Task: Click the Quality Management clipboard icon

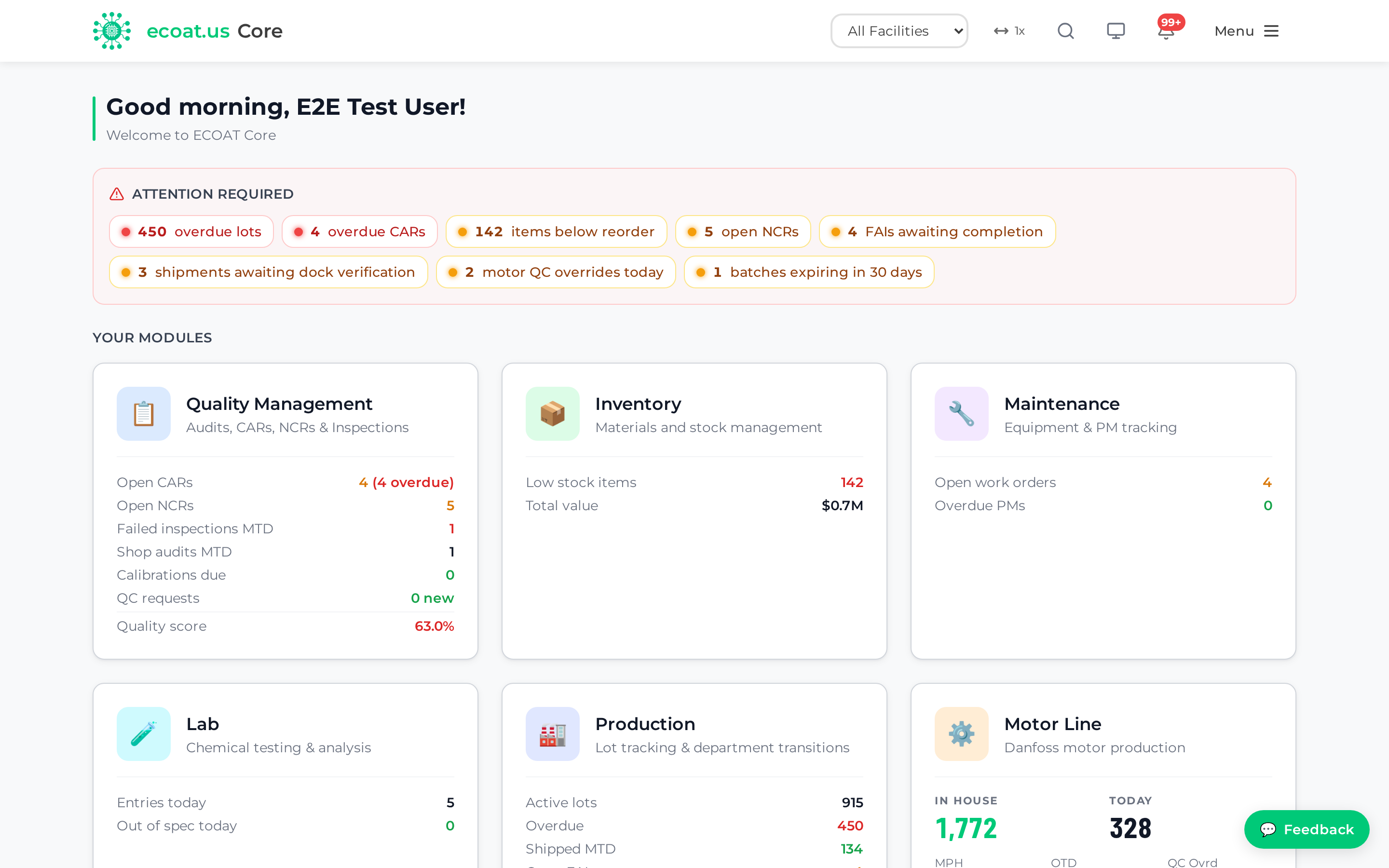Action: coord(144,414)
